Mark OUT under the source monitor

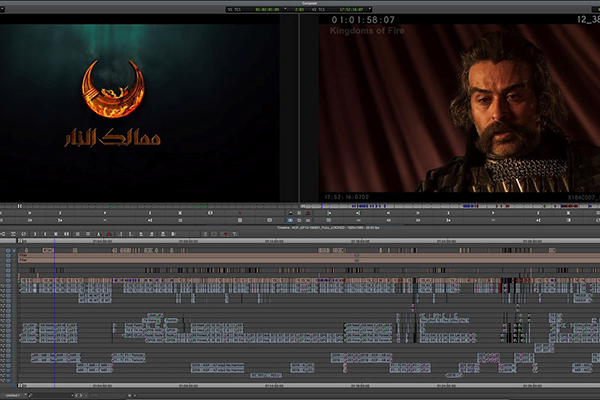click(x=150, y=213)
